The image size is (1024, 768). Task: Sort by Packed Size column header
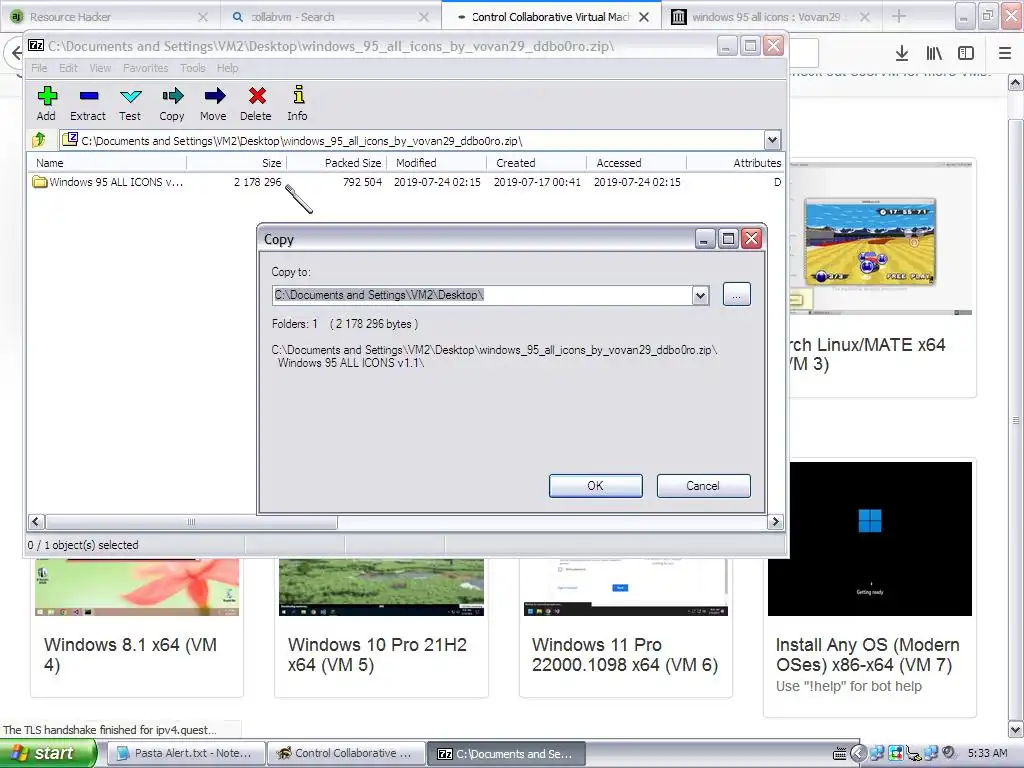(x=337, y=163)
